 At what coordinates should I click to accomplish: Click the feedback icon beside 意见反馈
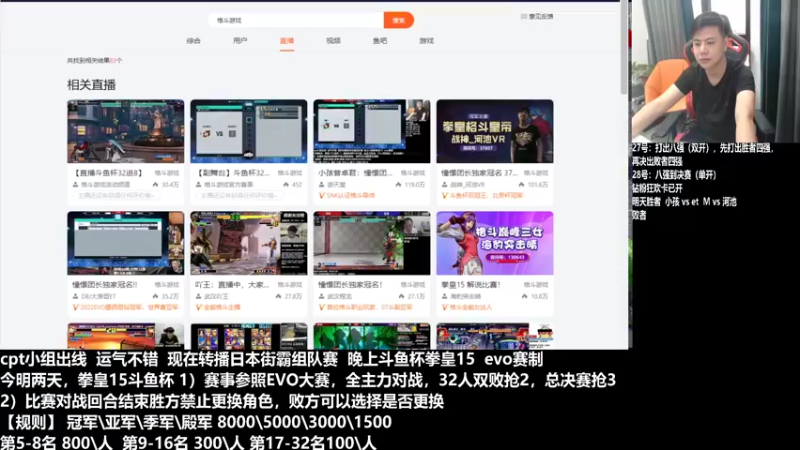coord(523,16)
